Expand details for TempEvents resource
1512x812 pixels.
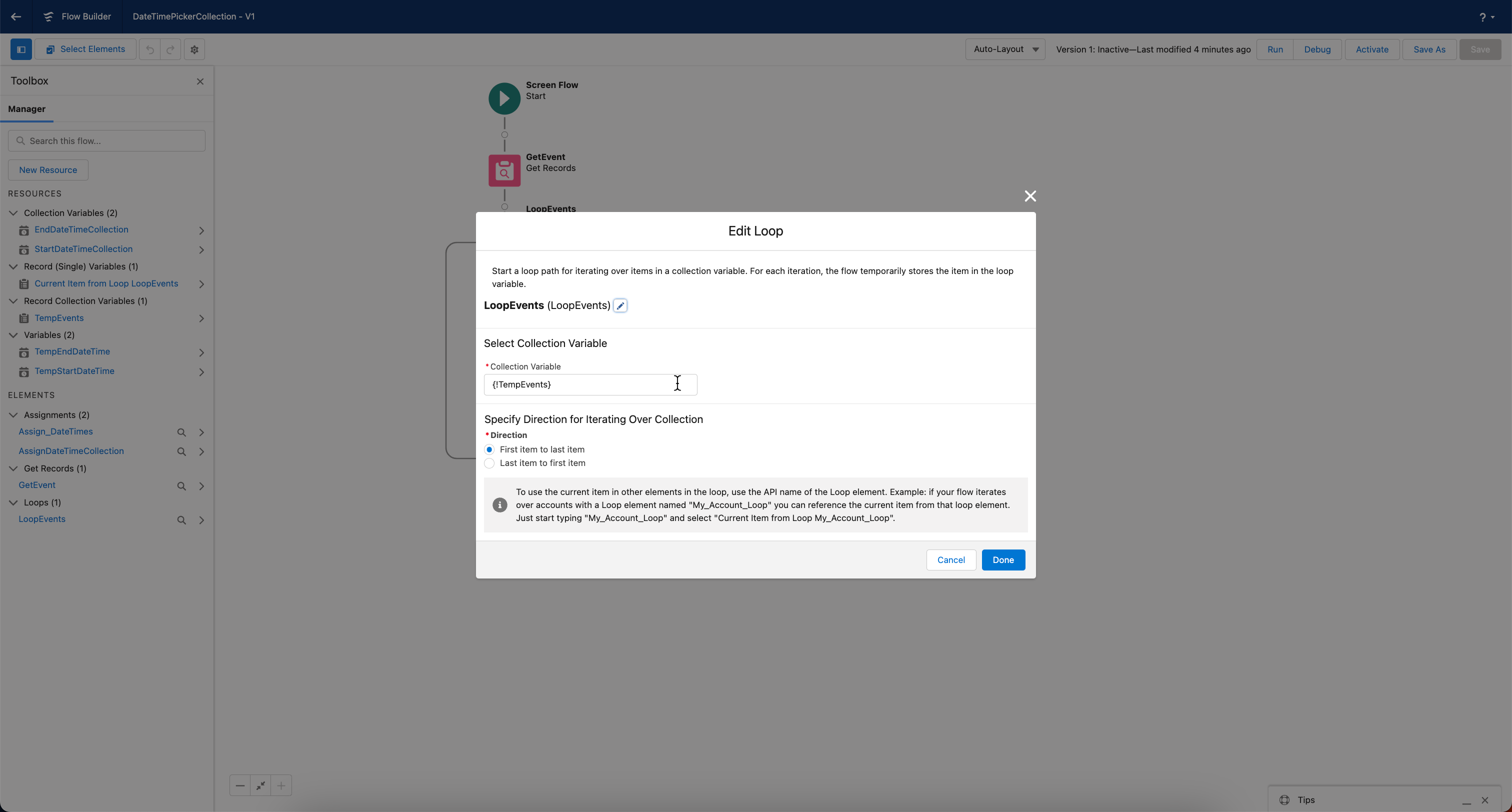[201, 319]
